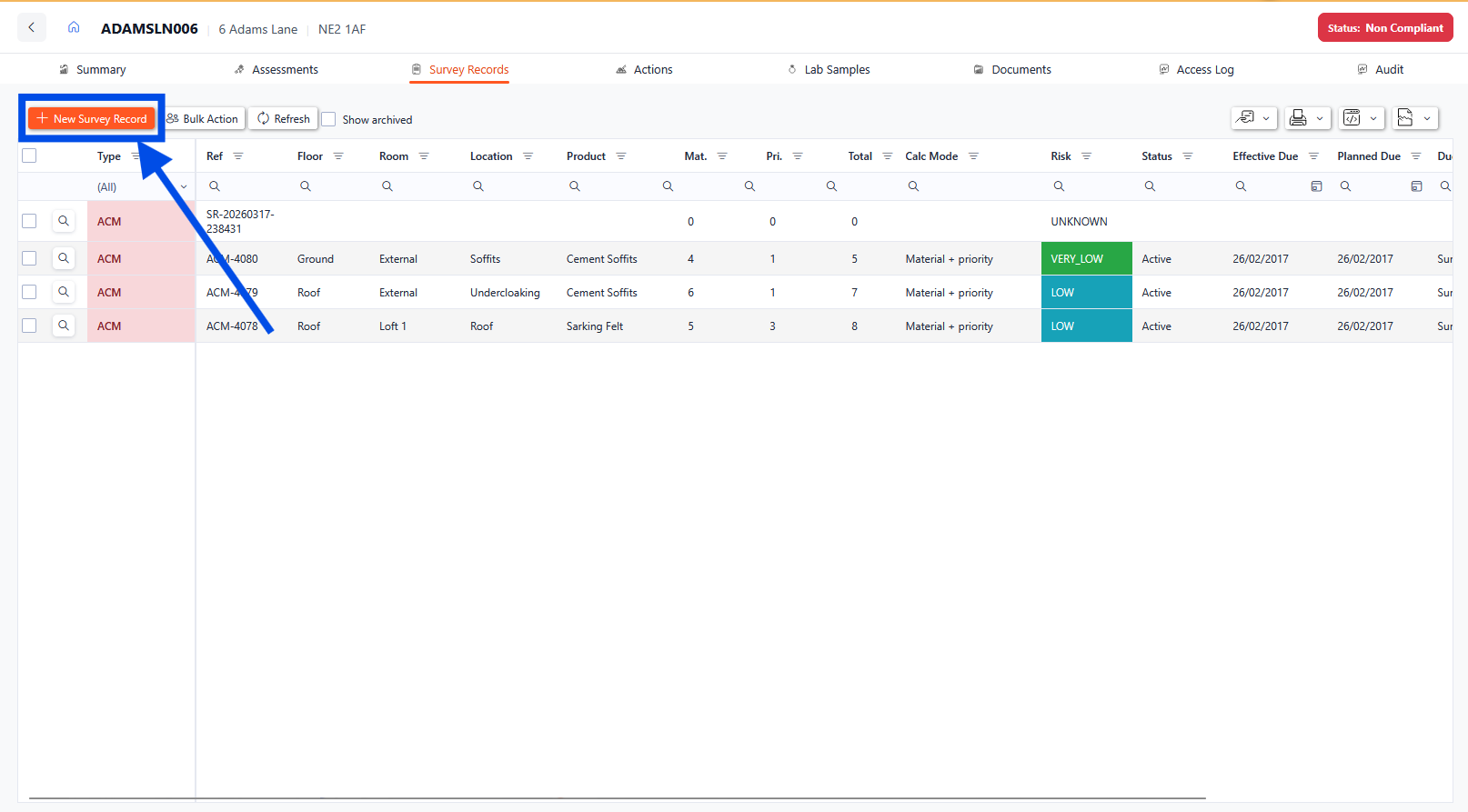Click the green VERY_LOW risk cell
1468x812 pixels.
1086,258
